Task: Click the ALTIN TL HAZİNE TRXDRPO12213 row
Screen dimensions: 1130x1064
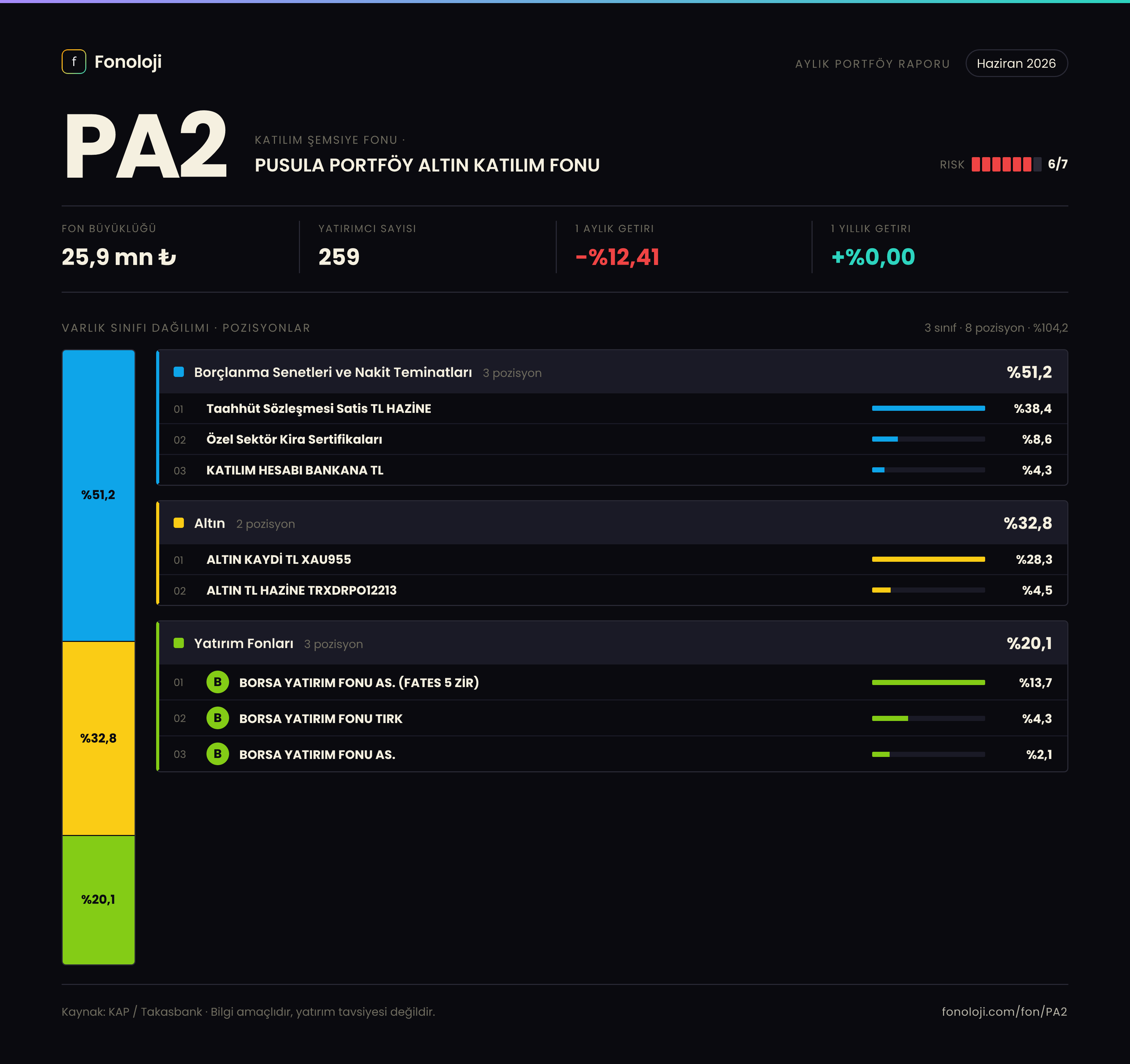Action: [x=613, y=590]
